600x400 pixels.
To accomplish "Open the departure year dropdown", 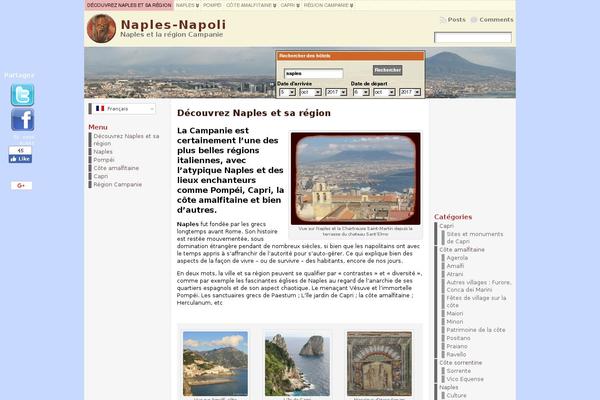I will [410, 92].
